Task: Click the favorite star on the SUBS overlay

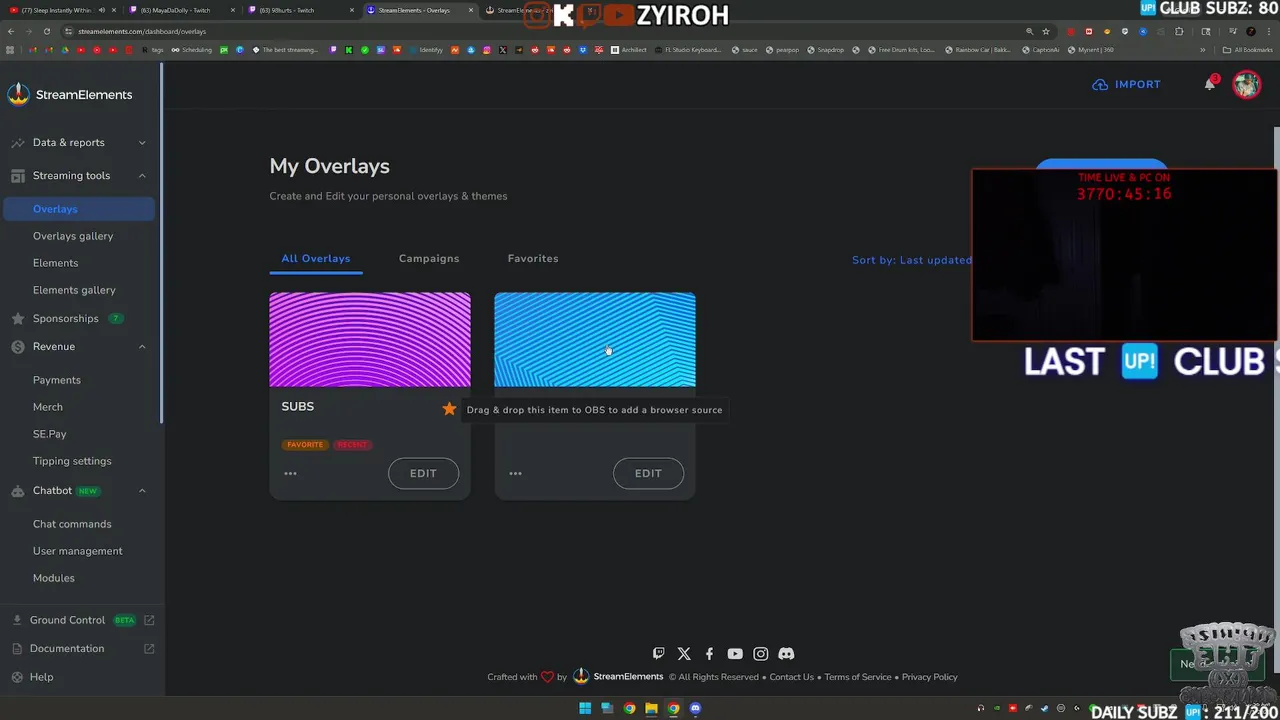Action: point(449,409)
